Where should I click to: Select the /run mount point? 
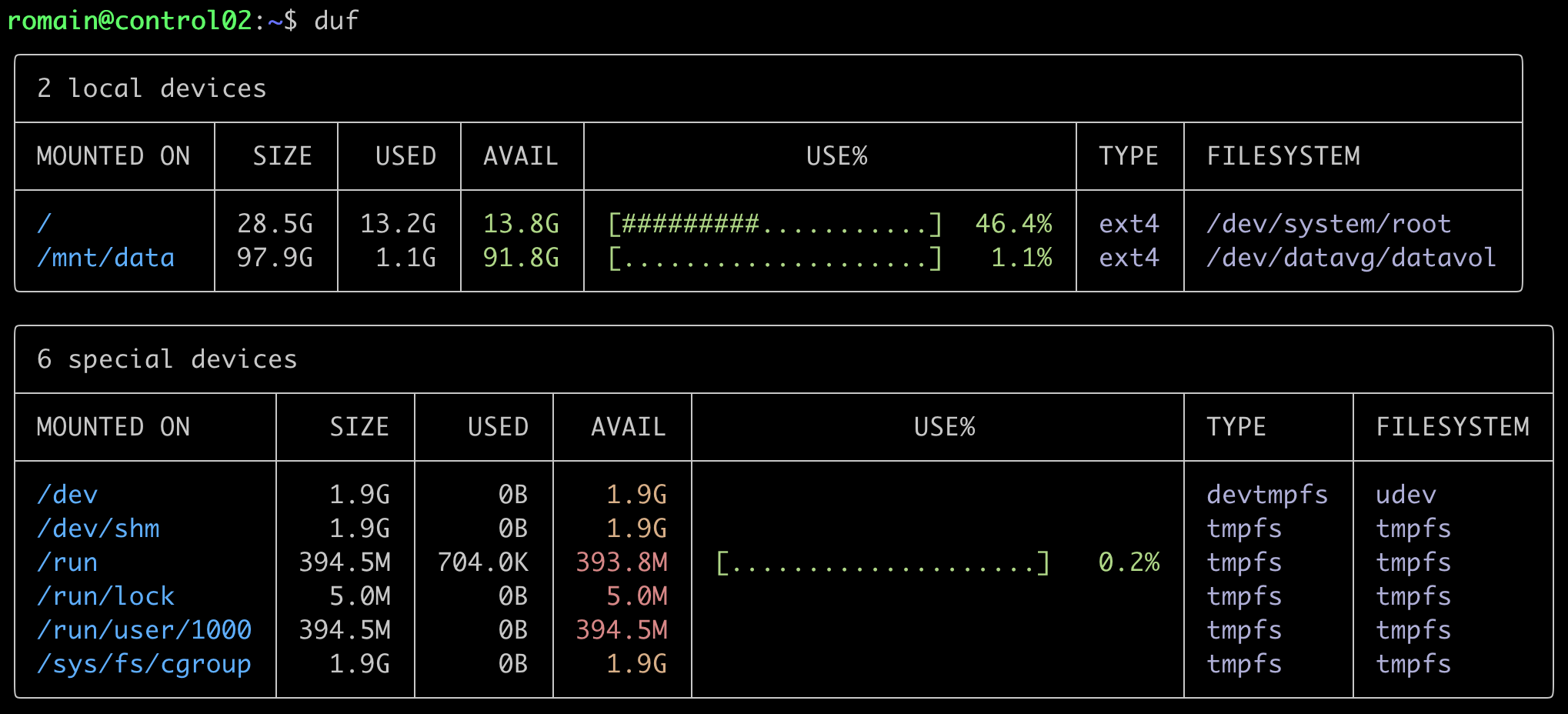[68, 562]
